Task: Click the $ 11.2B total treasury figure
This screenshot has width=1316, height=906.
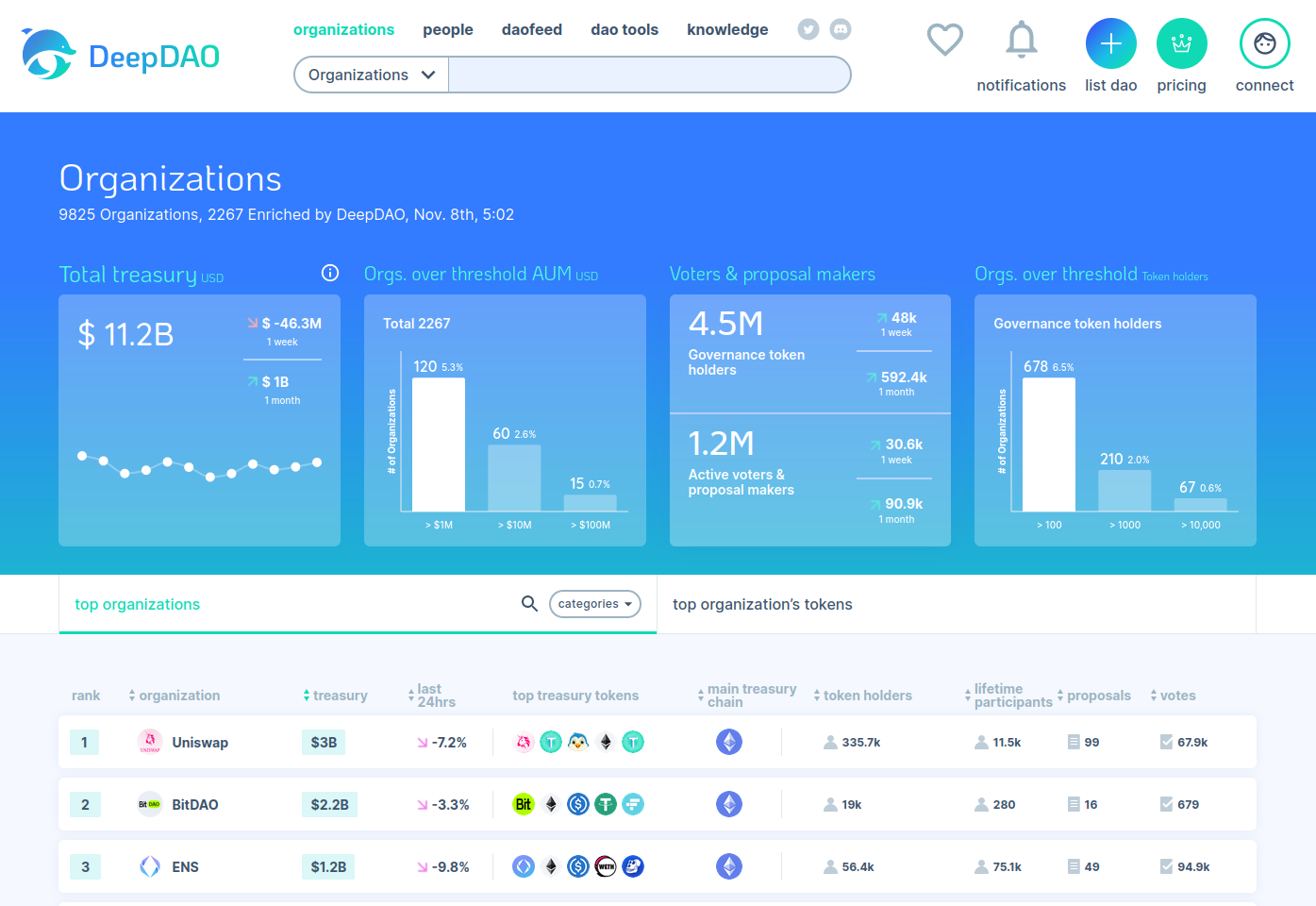Action: pyautogui.click(x=126, y=334)
